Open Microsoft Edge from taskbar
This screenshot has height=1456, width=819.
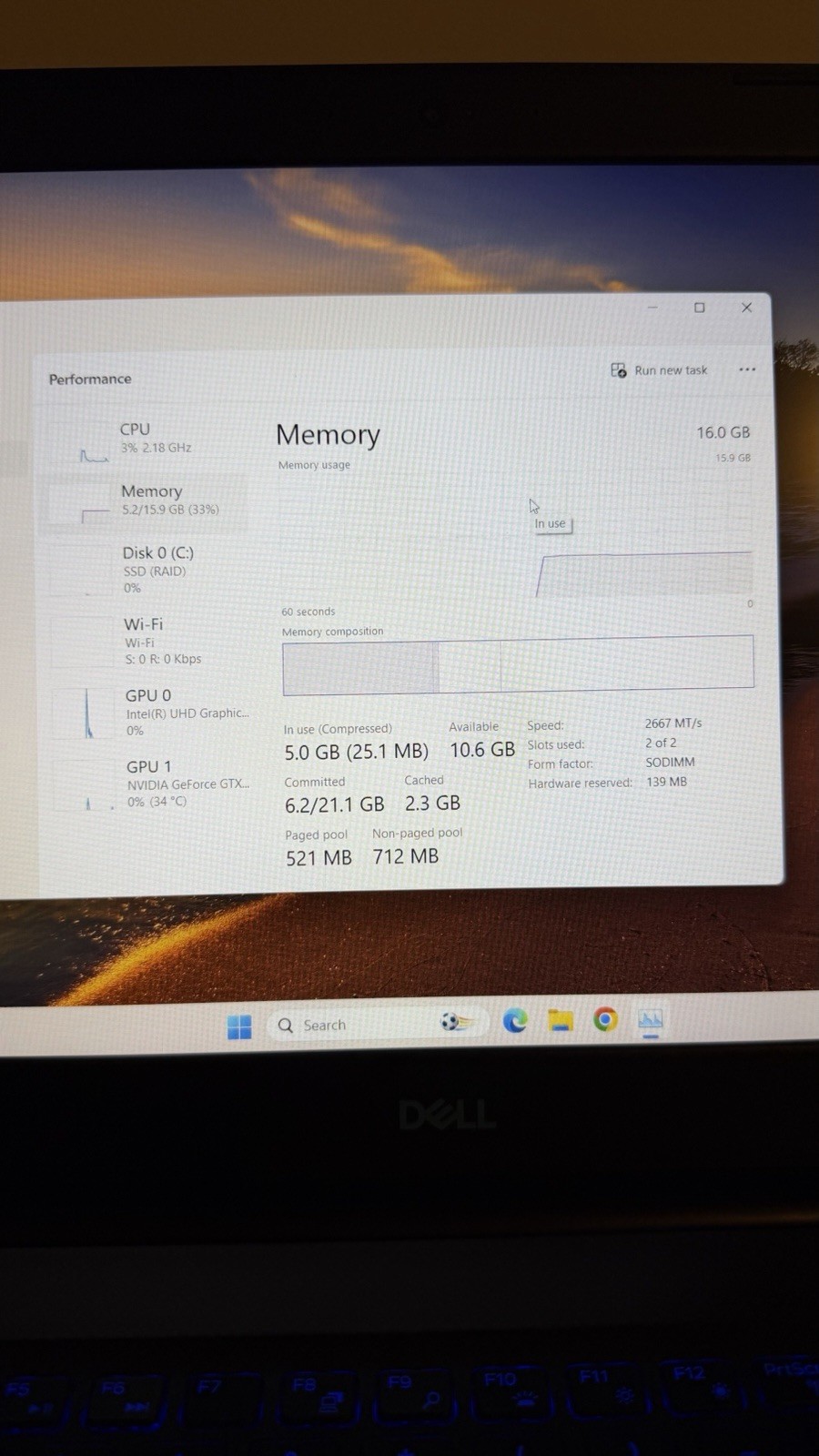click(515, 1021)
